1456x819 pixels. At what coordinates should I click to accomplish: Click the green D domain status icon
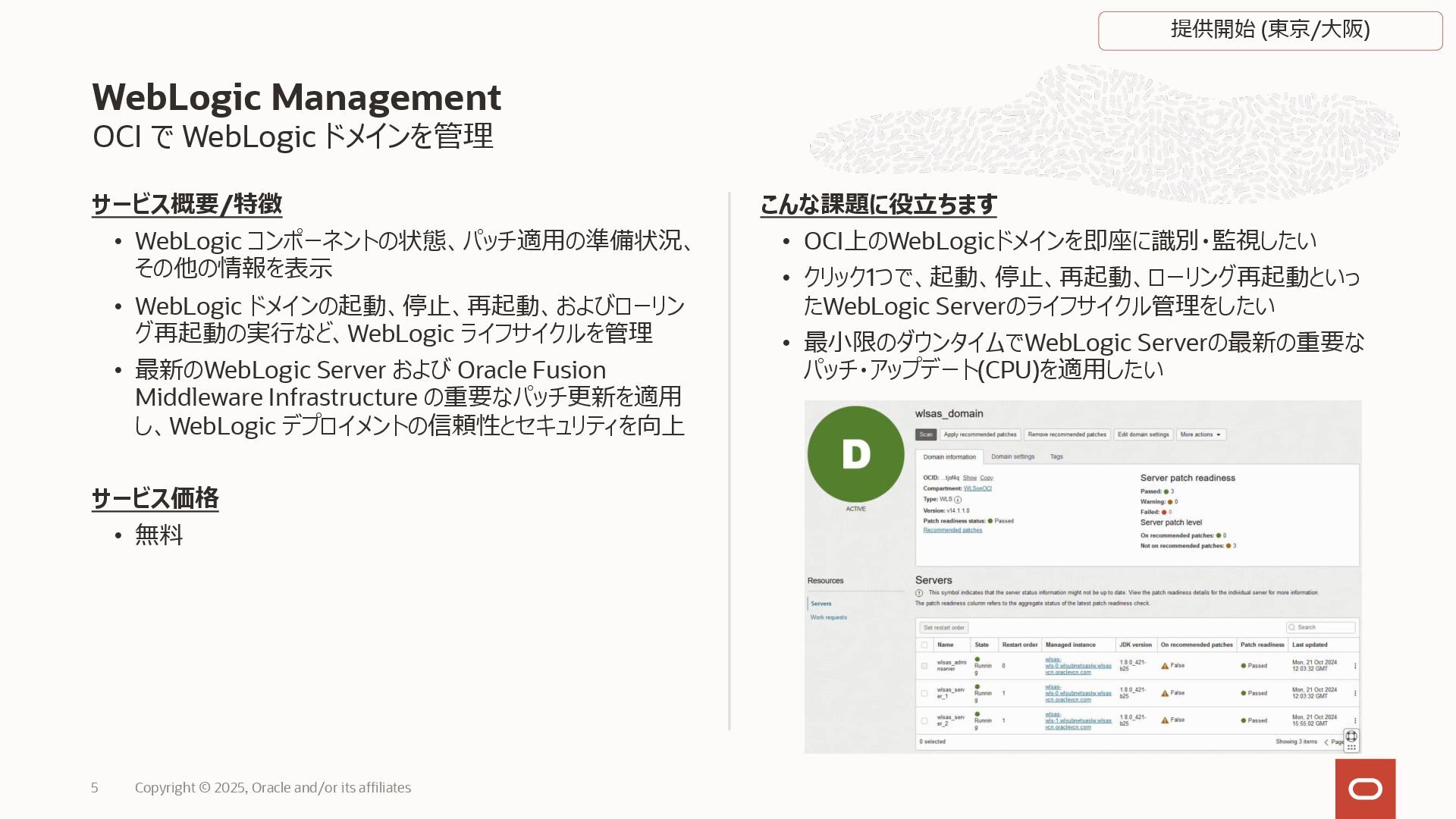coord(855,453)
